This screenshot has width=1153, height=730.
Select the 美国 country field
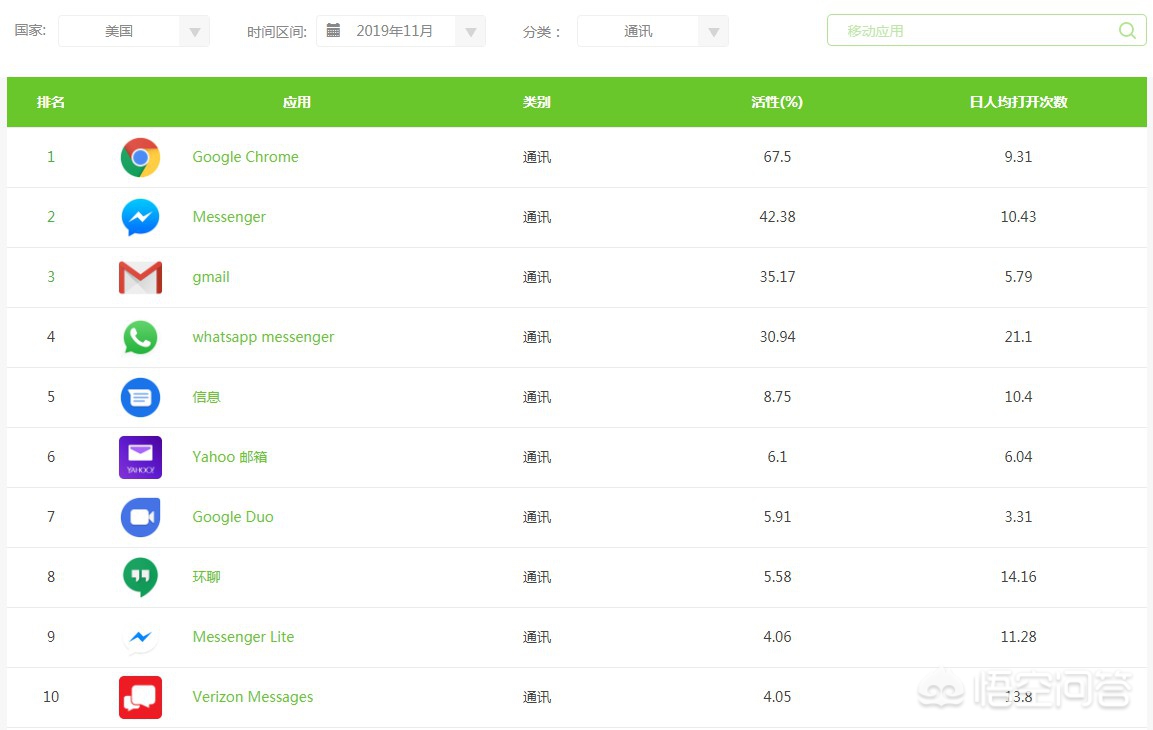point(134,32)
